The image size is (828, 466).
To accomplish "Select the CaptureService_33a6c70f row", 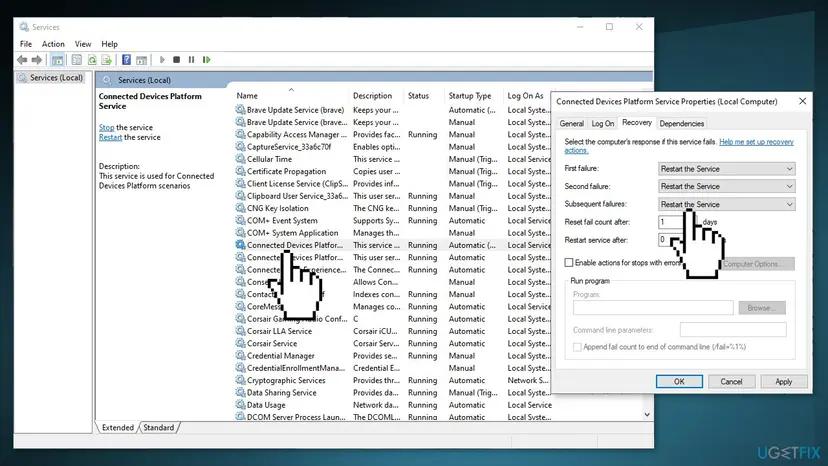I will click(x=393, y=146).
